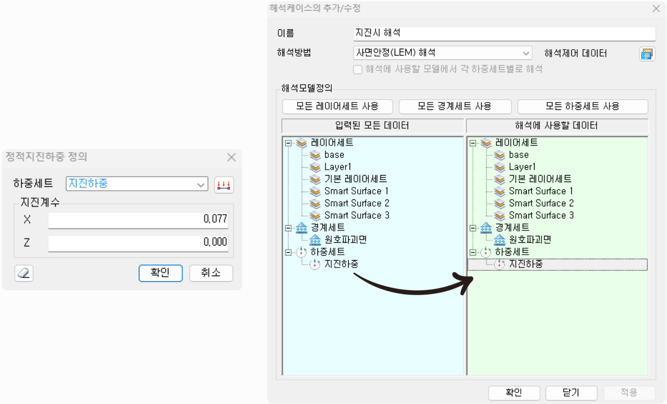Click Smart Surface 1 icon in right tree
This screenshot has width=667, height=404.
(499, 191)
